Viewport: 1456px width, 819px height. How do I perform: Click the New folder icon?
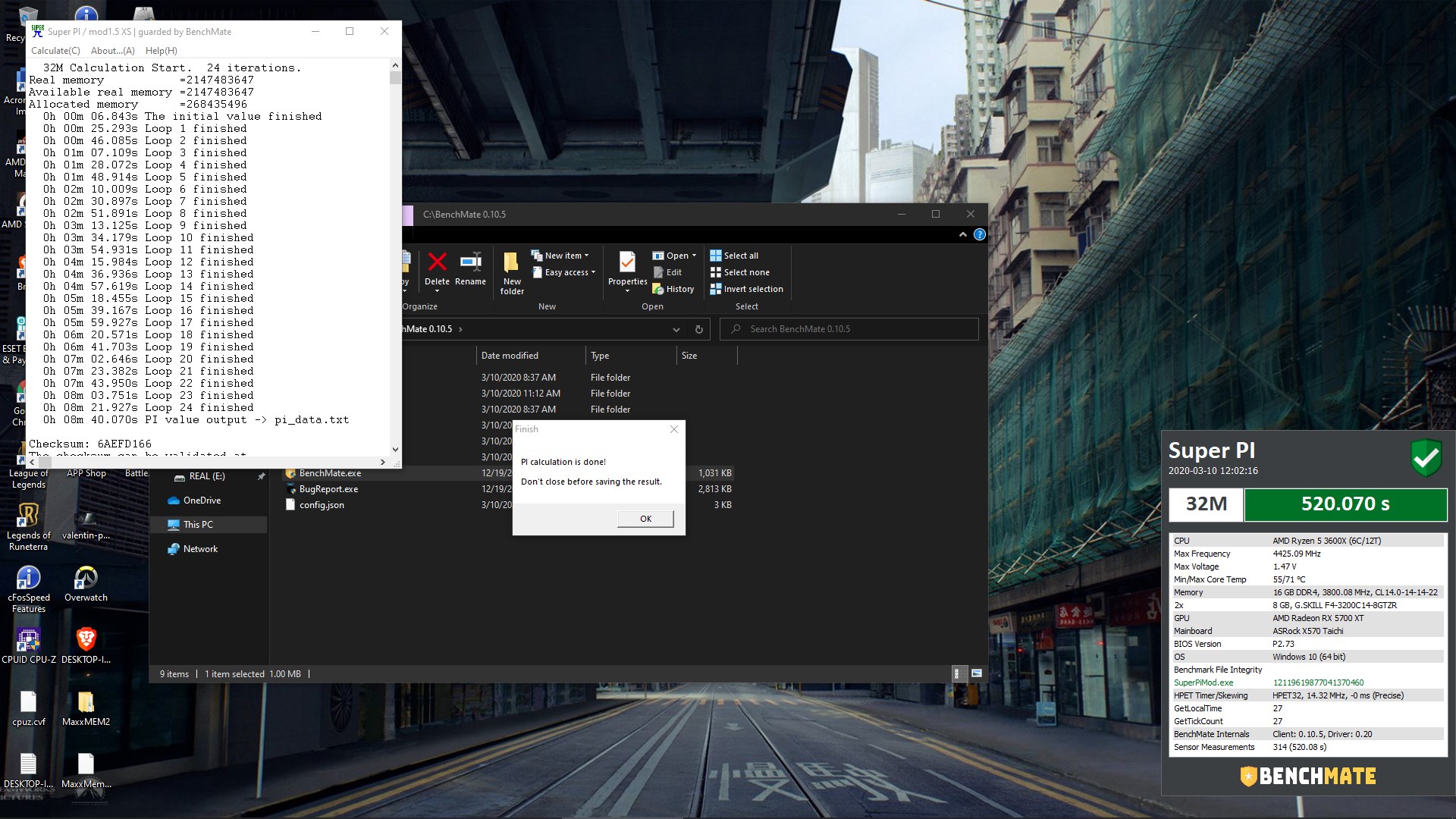coord(512,274)
